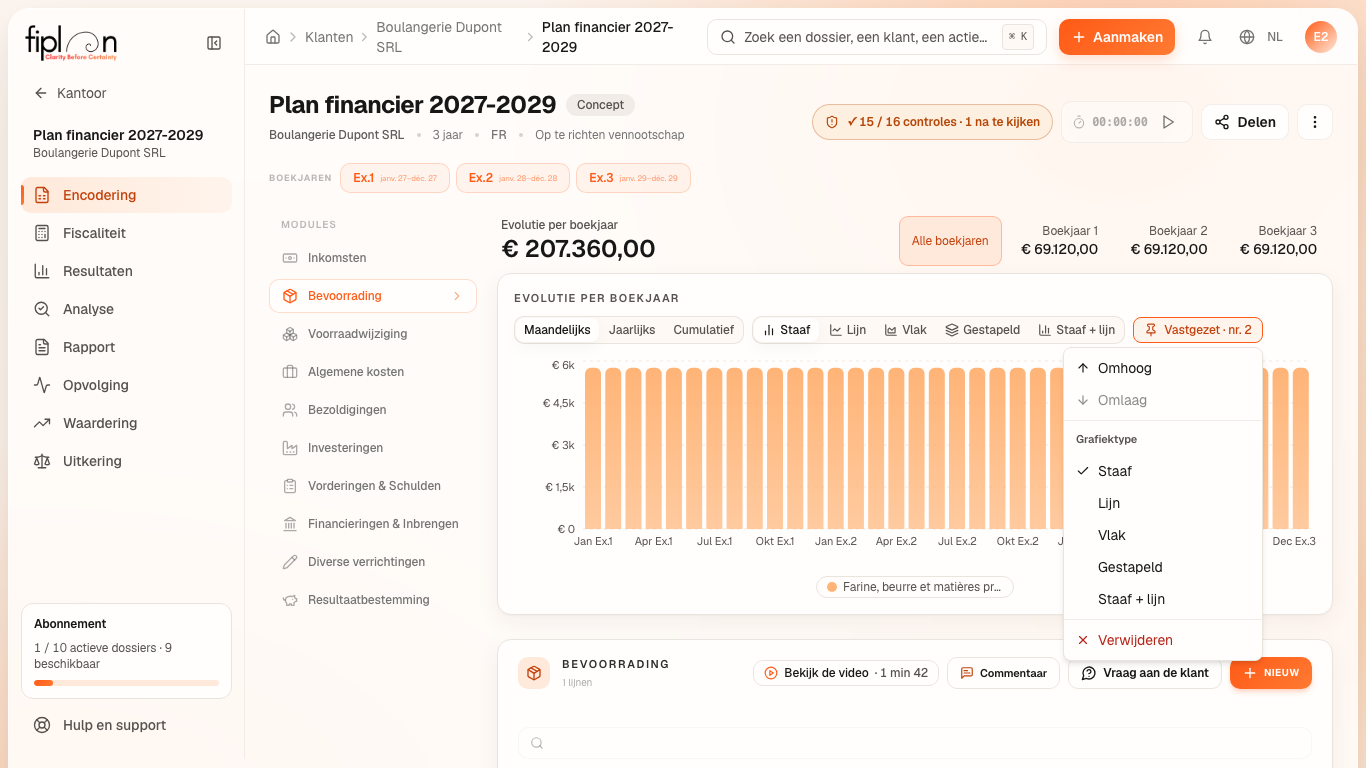Open the 15 / 16 controles status
Viewport: 1366px width, 768px height.
pyautogui.click(x=932, y=122)
